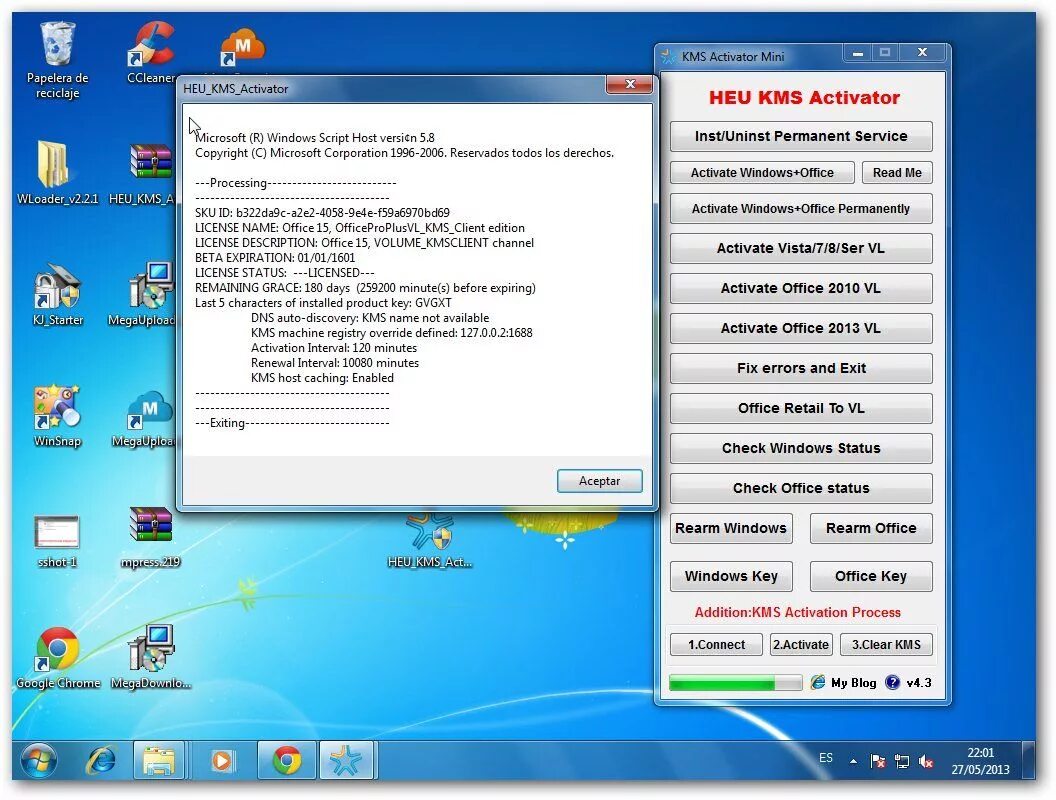Screen dimensions: 1056x800
Task: Open the MegaDownlo... desktop icon
Action: click(x=151, y=657)
